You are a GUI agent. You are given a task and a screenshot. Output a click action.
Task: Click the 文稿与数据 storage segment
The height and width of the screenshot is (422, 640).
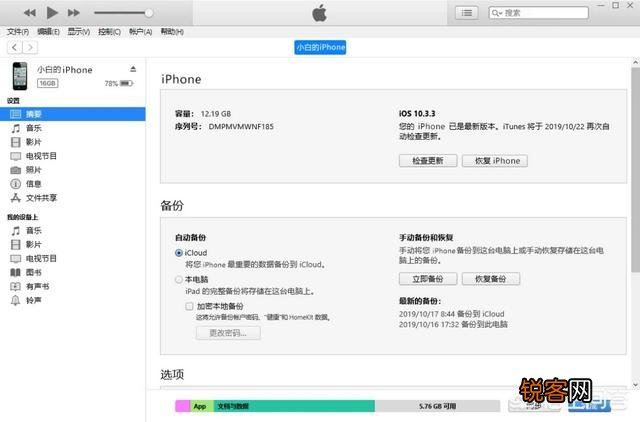pos(294,406)
